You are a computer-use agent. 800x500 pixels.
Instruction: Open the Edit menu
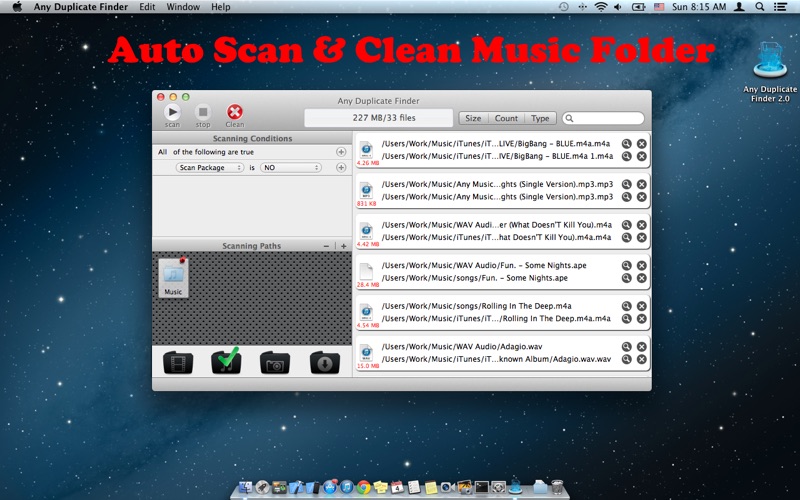(147, 7)
